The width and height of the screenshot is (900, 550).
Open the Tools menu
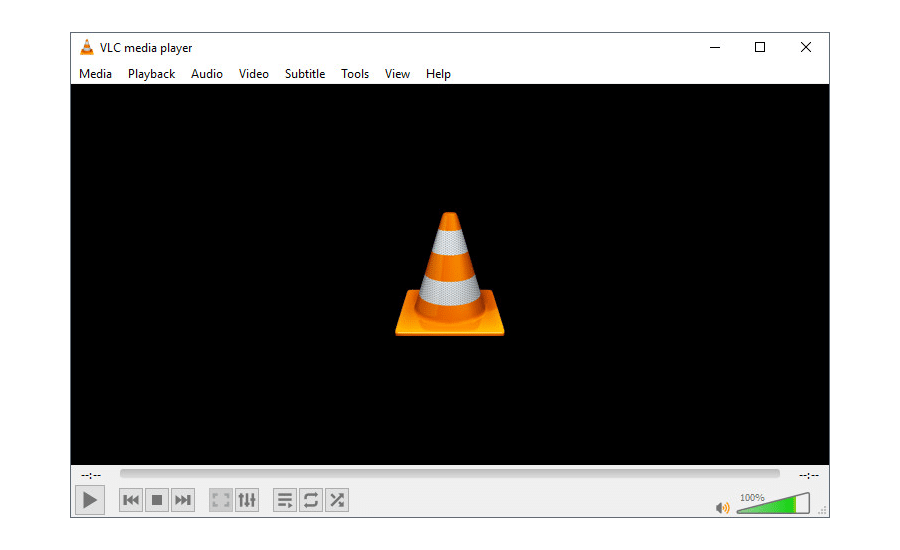pos(355,74)
